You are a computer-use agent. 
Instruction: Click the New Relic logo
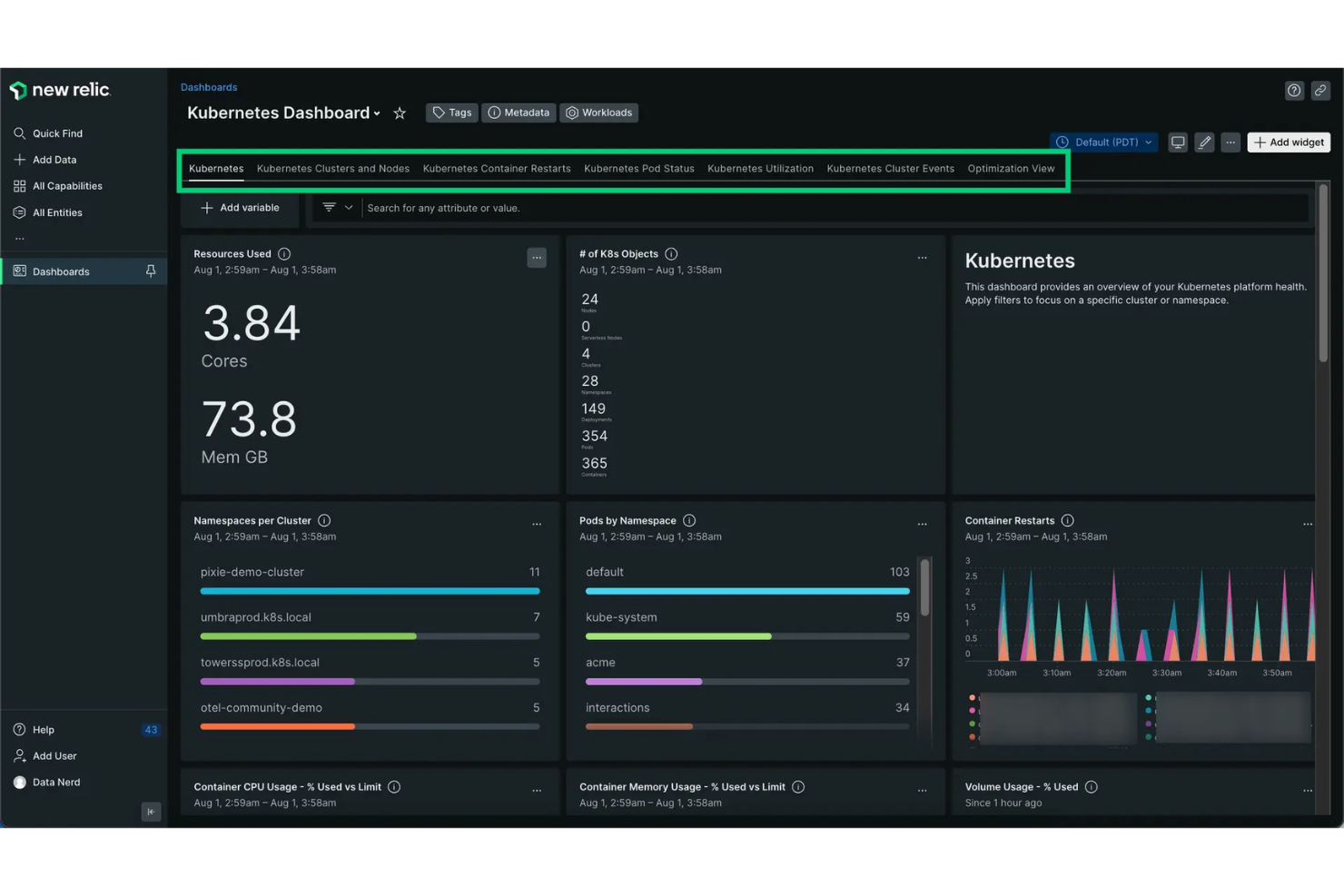pos(60,90)
